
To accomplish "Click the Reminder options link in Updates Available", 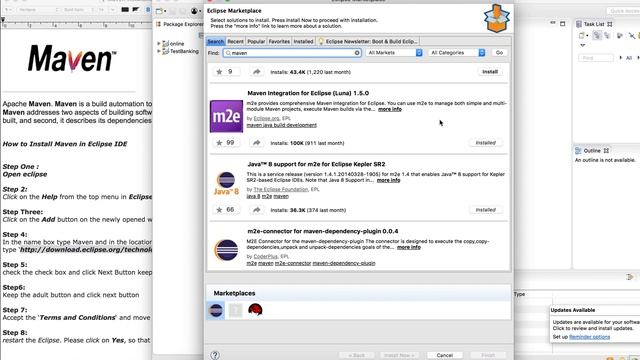I will point(589,337).
